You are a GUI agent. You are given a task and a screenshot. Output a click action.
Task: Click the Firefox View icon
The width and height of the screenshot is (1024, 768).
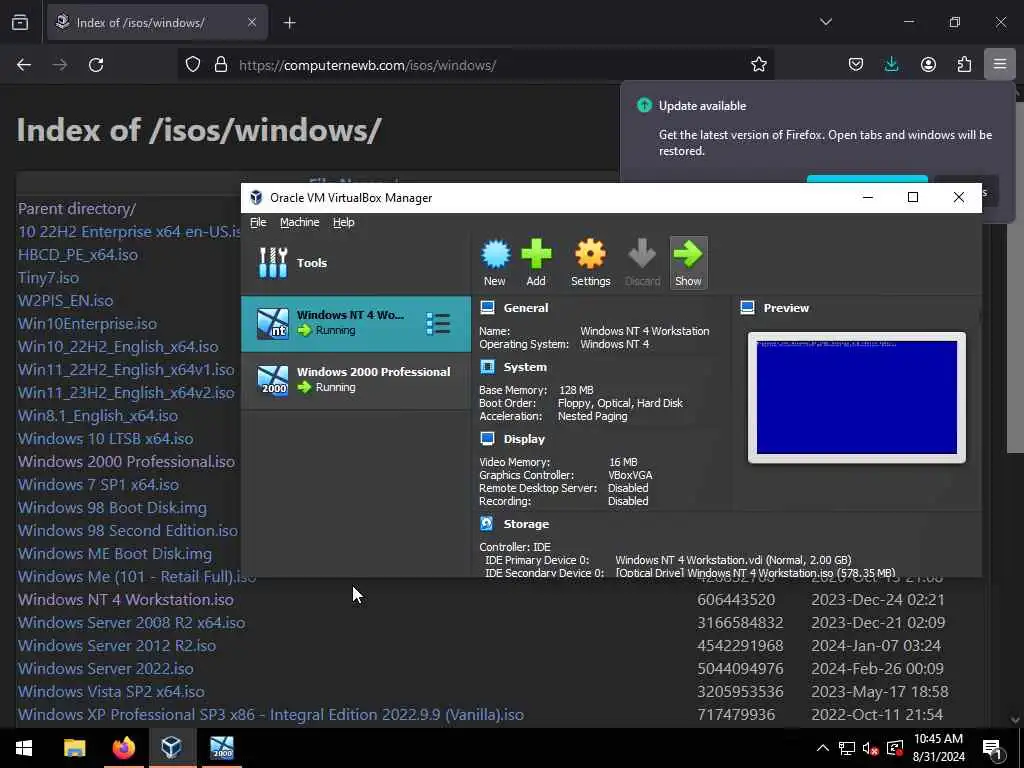tap(20, 23)
